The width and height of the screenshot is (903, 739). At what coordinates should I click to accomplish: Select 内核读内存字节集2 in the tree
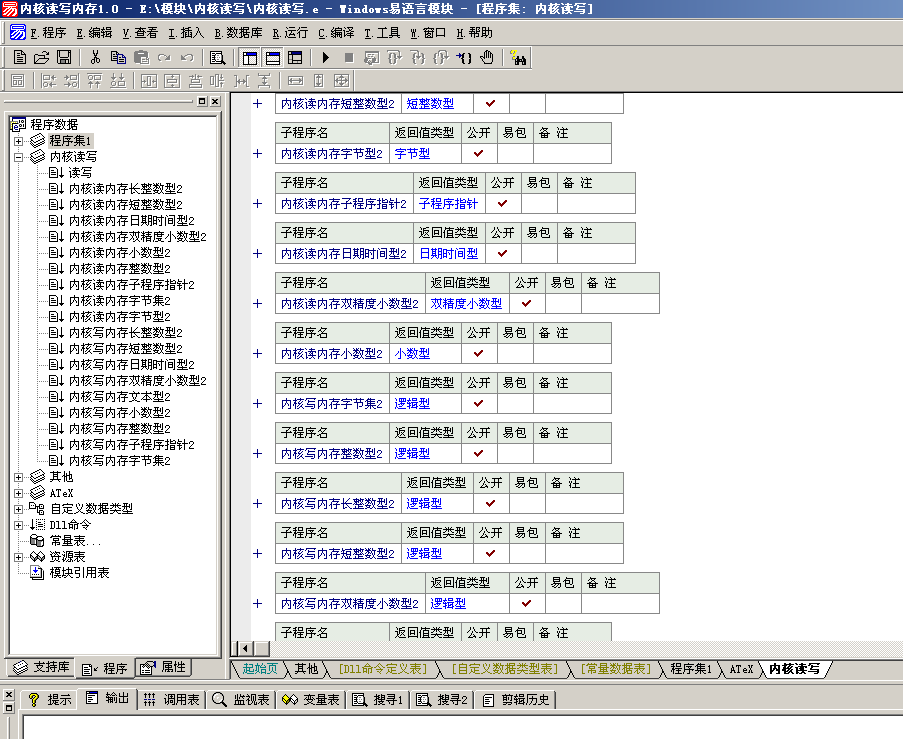(x=119, y=301)
